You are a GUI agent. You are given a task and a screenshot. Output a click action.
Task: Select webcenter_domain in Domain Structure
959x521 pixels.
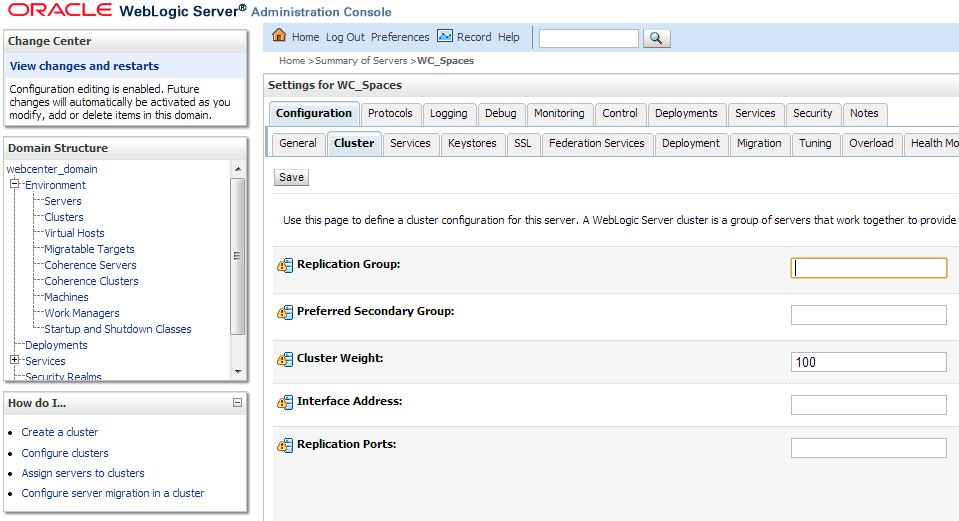52,169
